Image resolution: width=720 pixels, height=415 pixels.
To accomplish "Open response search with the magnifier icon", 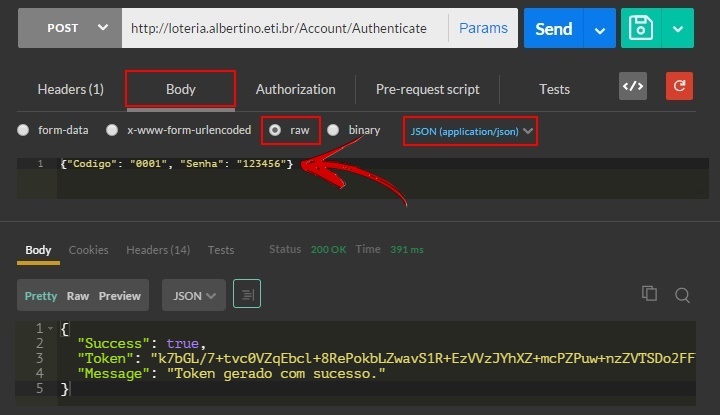I will (682, 295).
